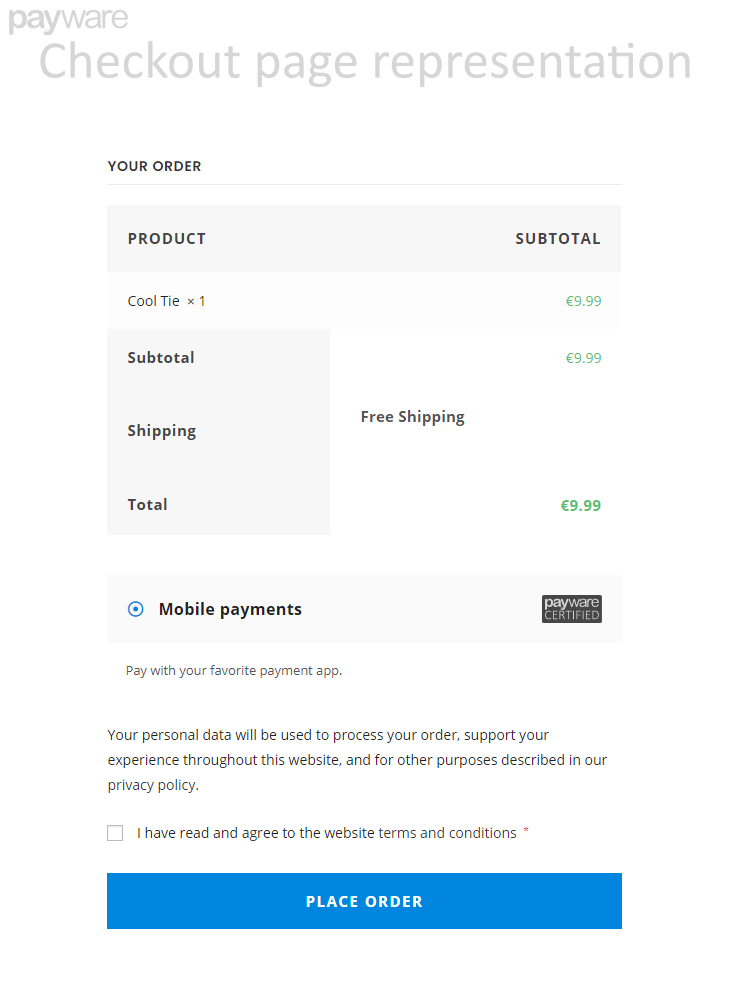730x985 pixels.
Task: Click the Cool Tie product row
Action: (364, 301)
